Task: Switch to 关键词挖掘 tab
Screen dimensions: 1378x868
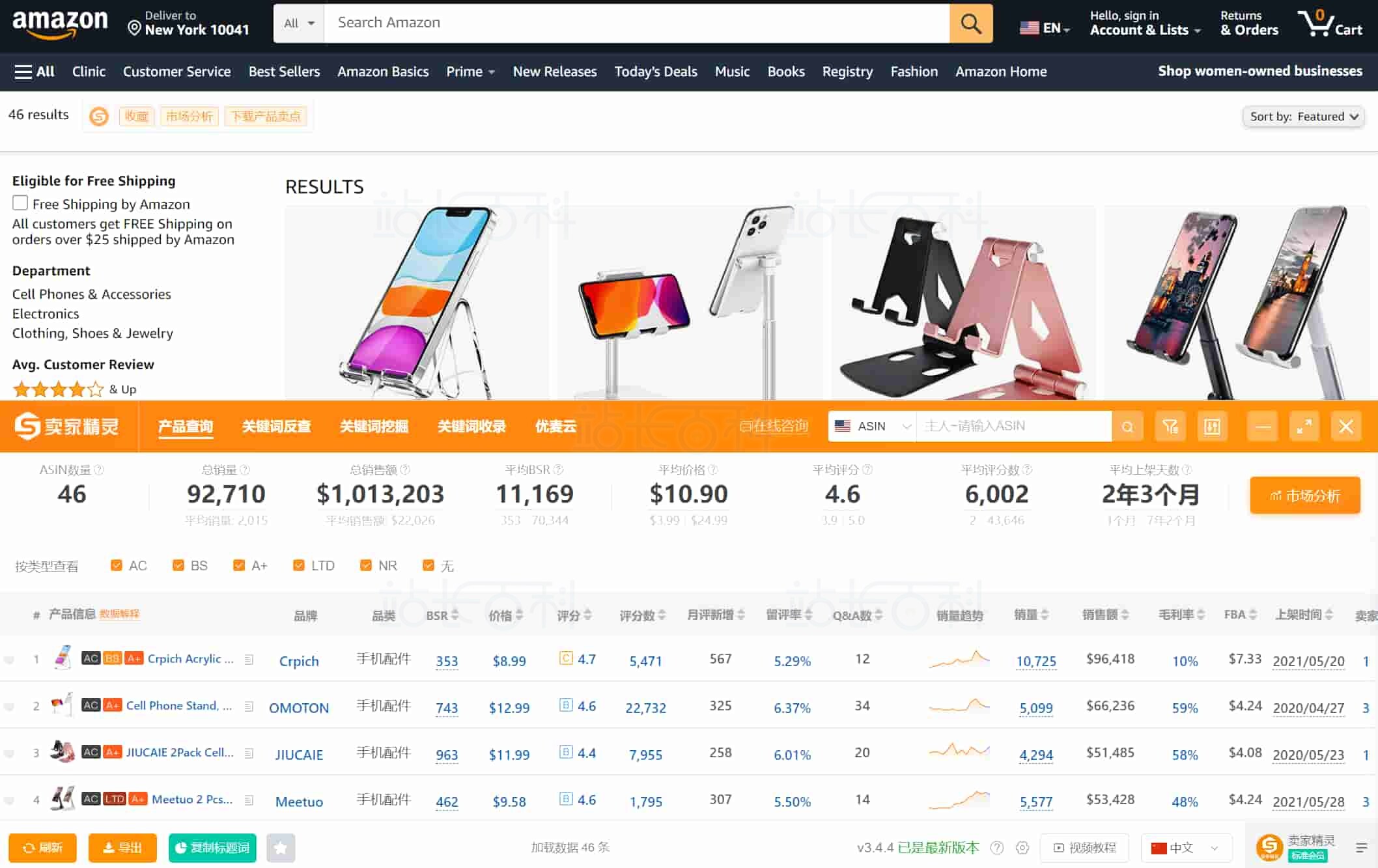Action: coord(374,426)
